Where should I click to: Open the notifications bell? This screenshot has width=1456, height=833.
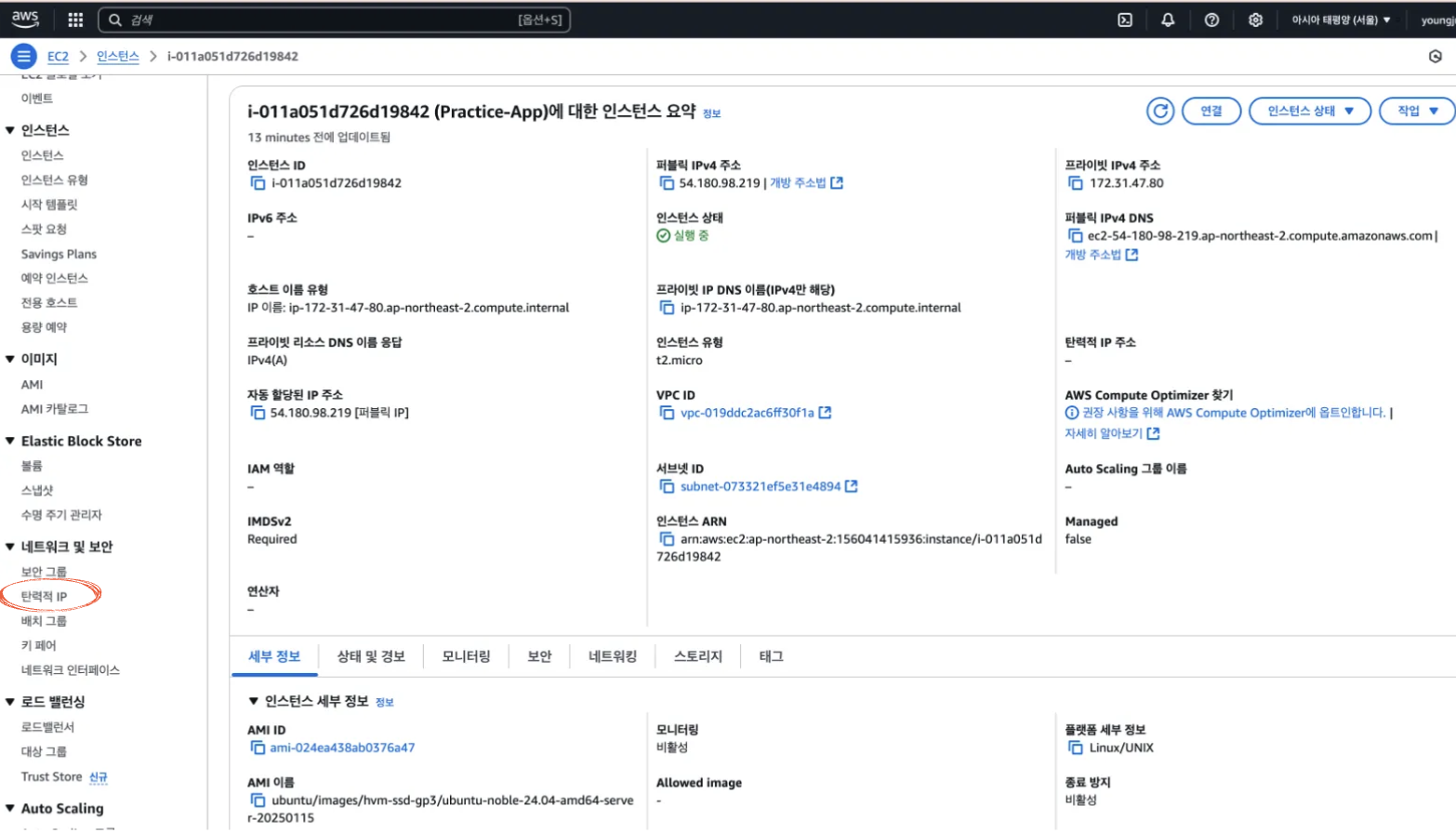pyautogui.click(x=1168, y=20)
